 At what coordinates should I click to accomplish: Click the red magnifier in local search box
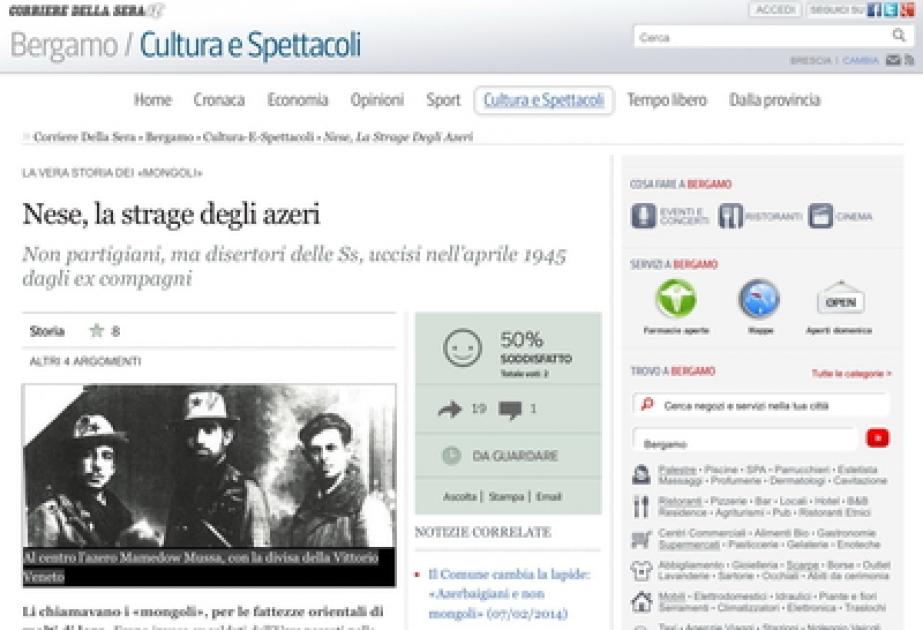click(x=647, y=404)
